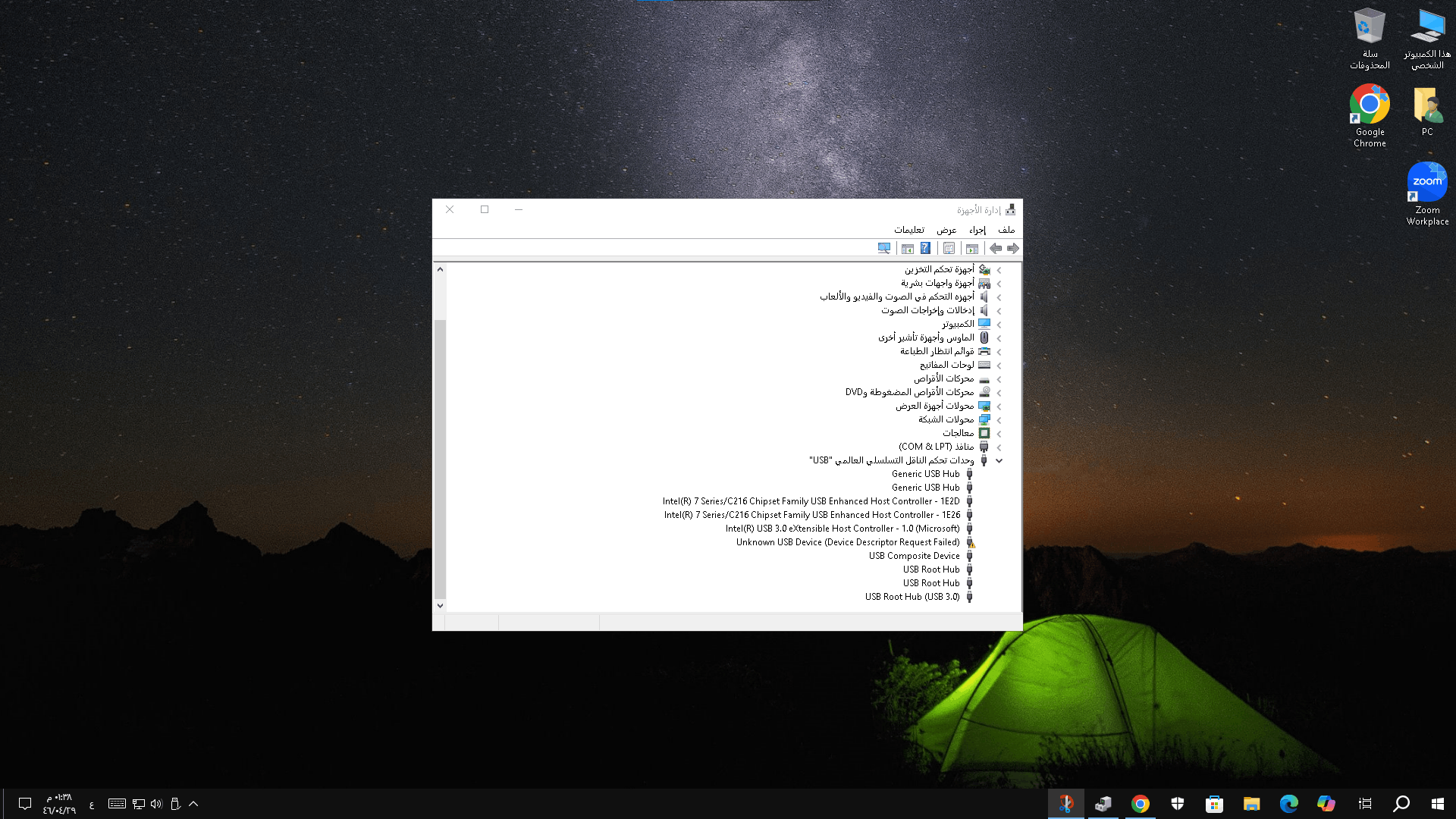Click the Properties toolbar icon
This screenshot has height=819, width=1456.
coord(949,248)
